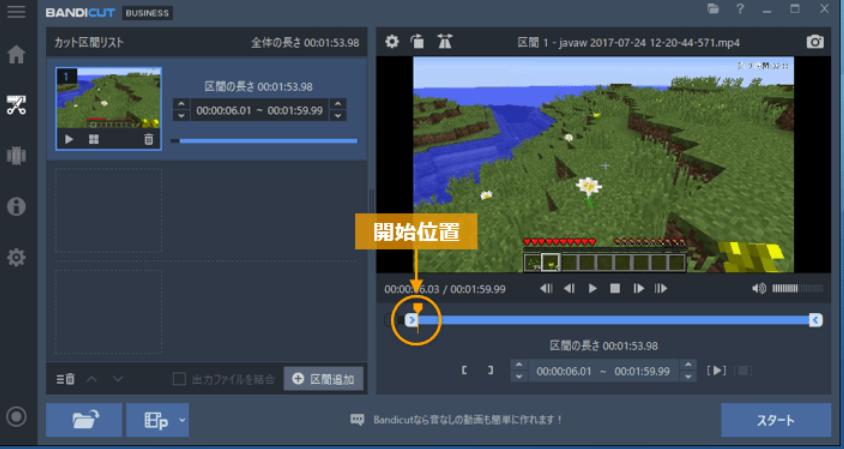Play the video preview
844x449 pixels.
coord(593,289)
